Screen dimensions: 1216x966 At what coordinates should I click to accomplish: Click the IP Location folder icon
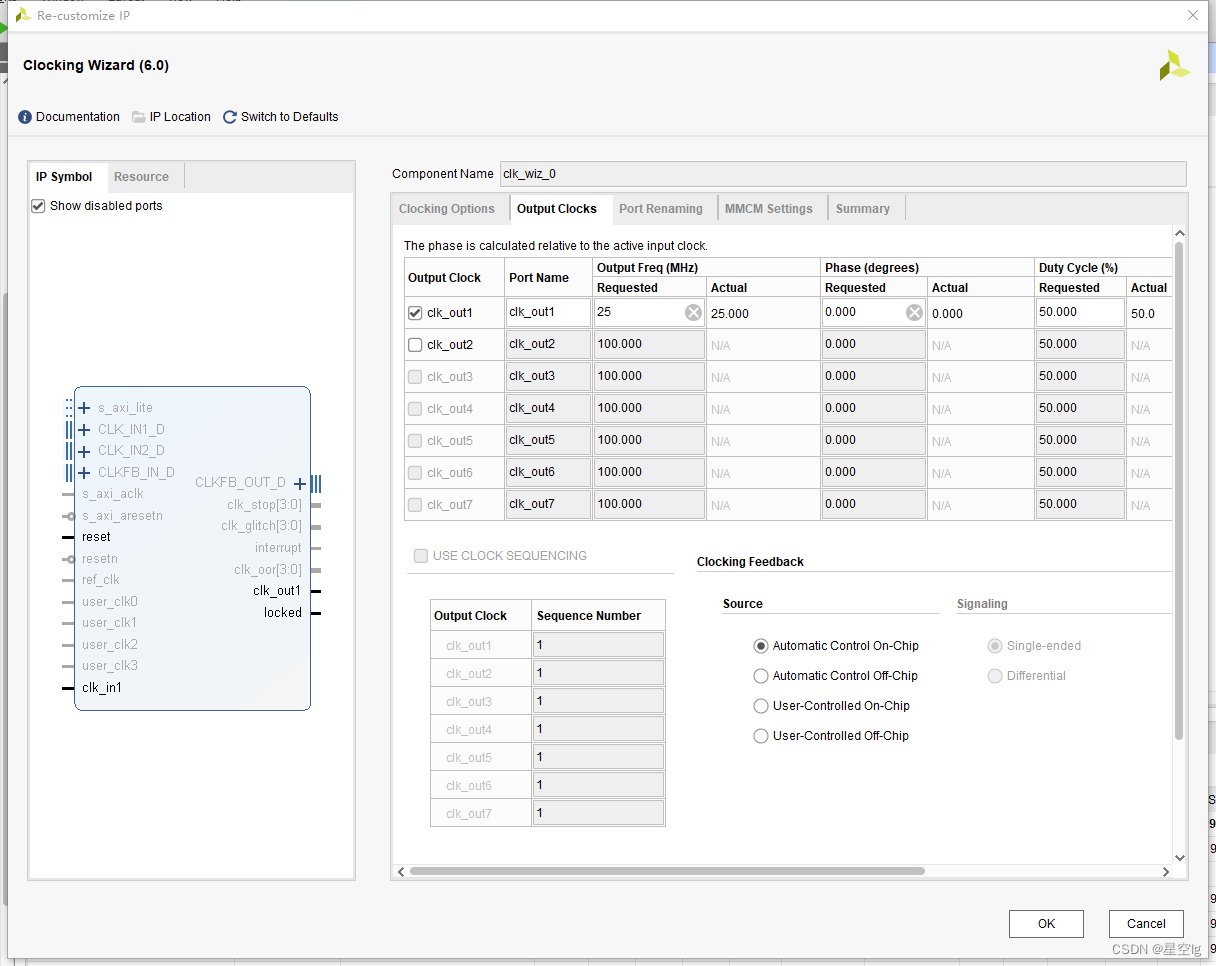[139, 117]
